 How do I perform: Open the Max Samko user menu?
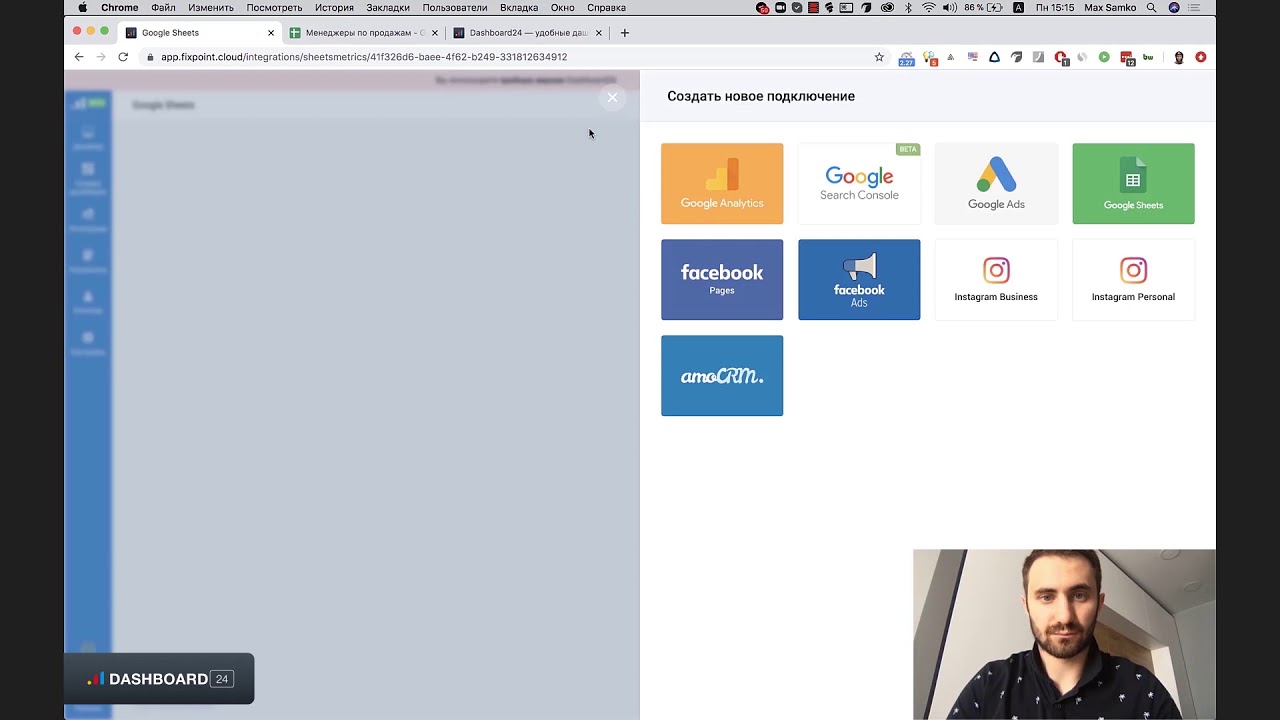(1110, 7)
